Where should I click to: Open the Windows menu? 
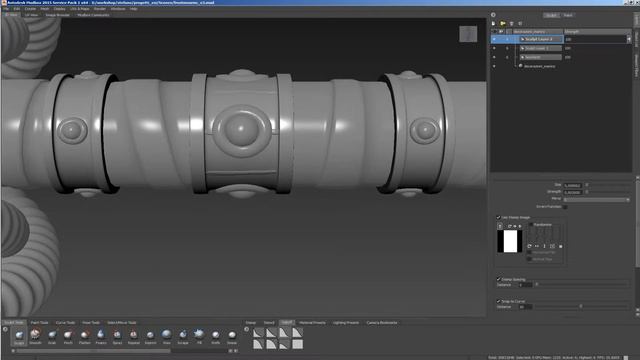coord(118,9)
